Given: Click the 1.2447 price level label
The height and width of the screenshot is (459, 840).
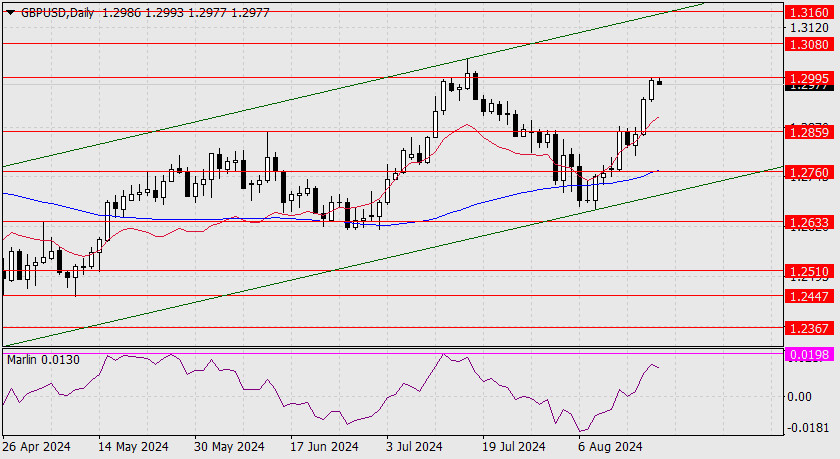Looking at the screenshot, I should [809, 296].
